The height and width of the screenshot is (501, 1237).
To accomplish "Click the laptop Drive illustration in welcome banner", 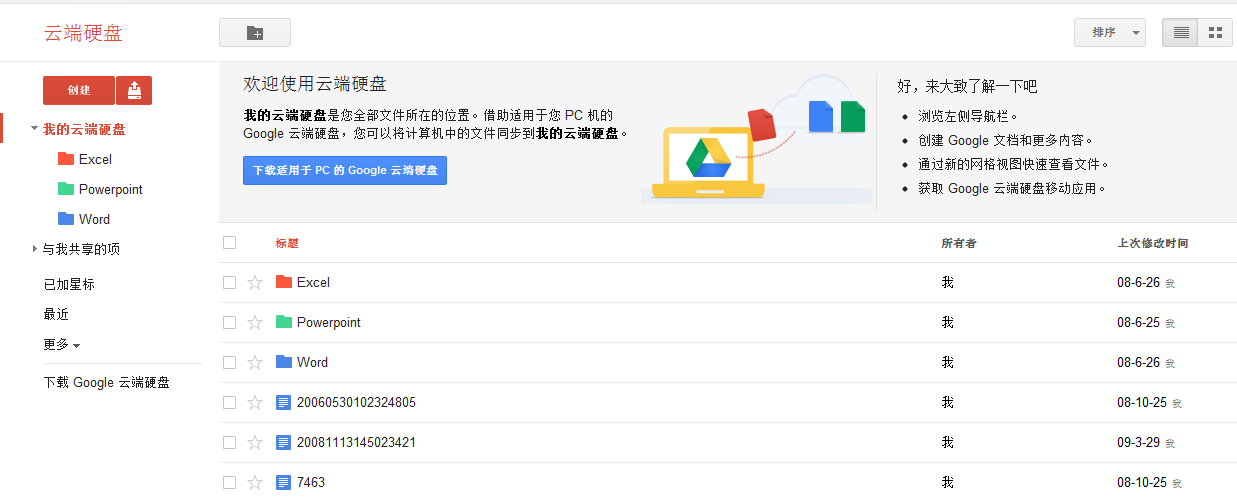I will click(708, 162).
